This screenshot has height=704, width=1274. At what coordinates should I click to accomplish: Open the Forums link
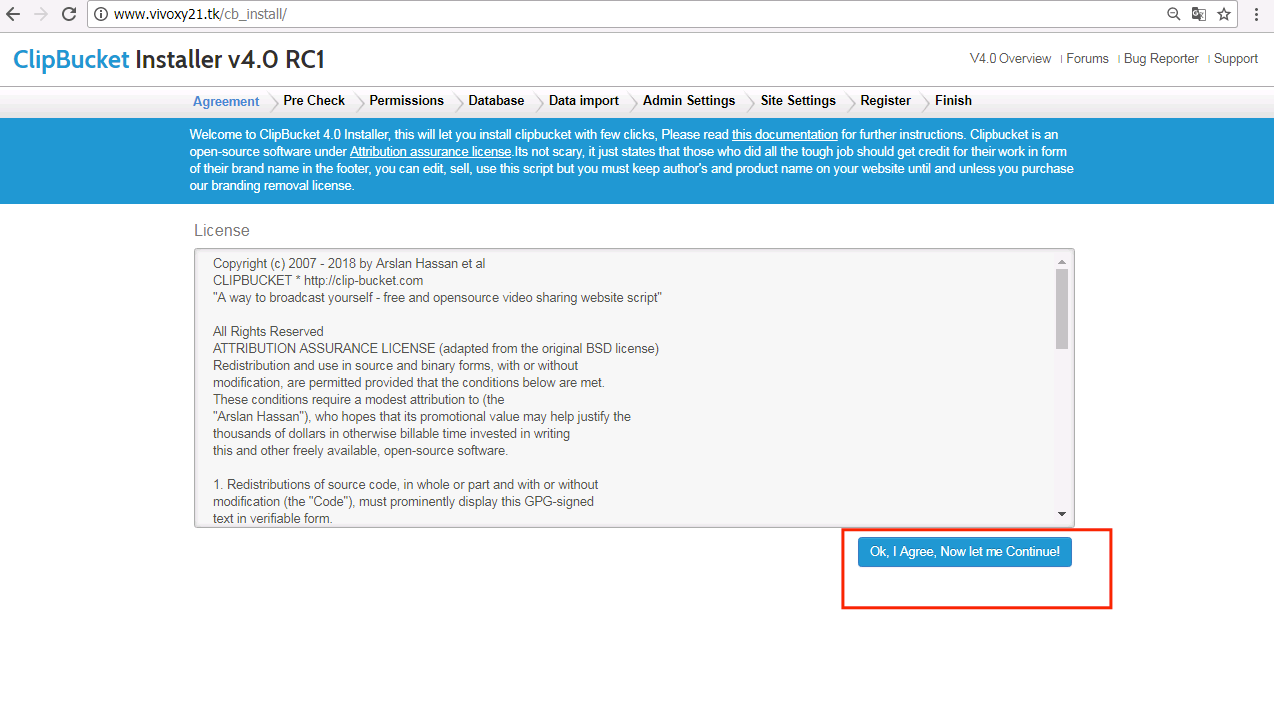pos(1087,59)
